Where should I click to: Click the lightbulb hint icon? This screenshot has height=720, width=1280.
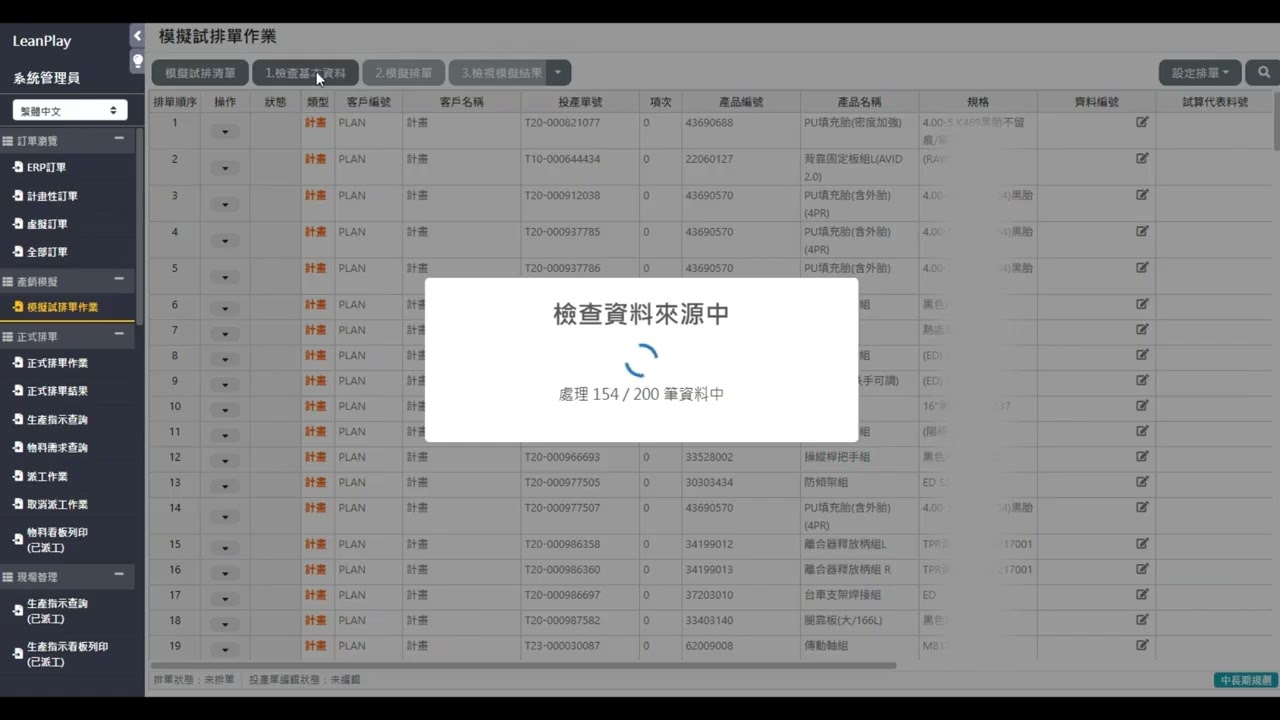[x=137, y=61]
